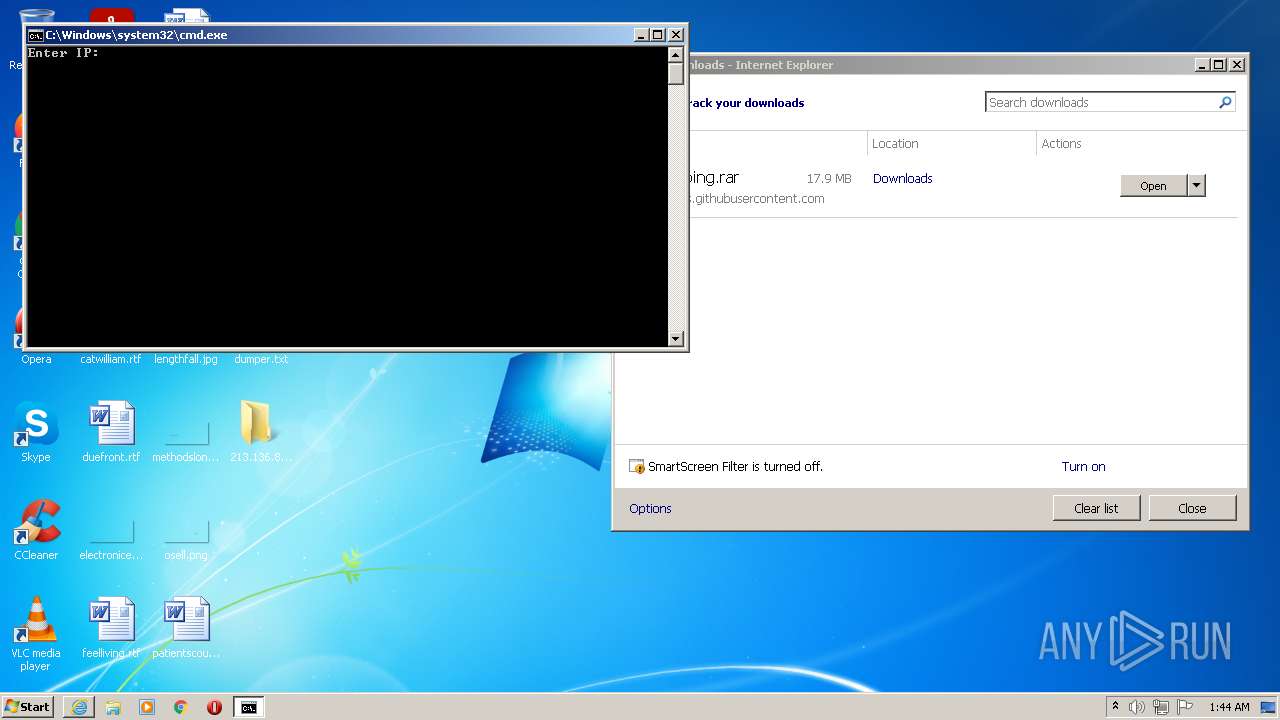Expand the Open button dropdown arrow
Image resolution: width=1280 pixels, height=720 pixels.
[x=1196, y=185]
